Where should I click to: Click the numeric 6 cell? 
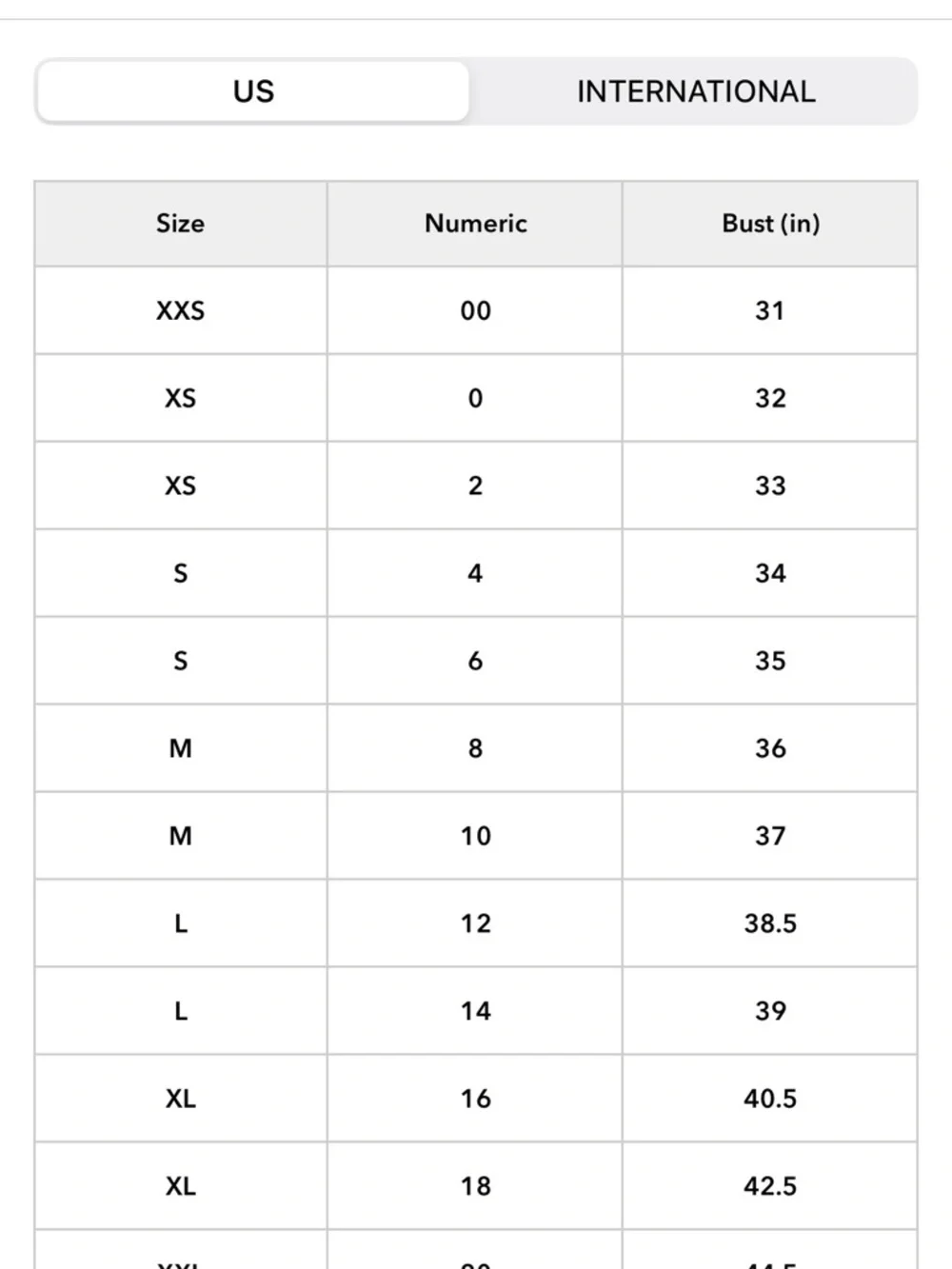click(x=475, y=661)
